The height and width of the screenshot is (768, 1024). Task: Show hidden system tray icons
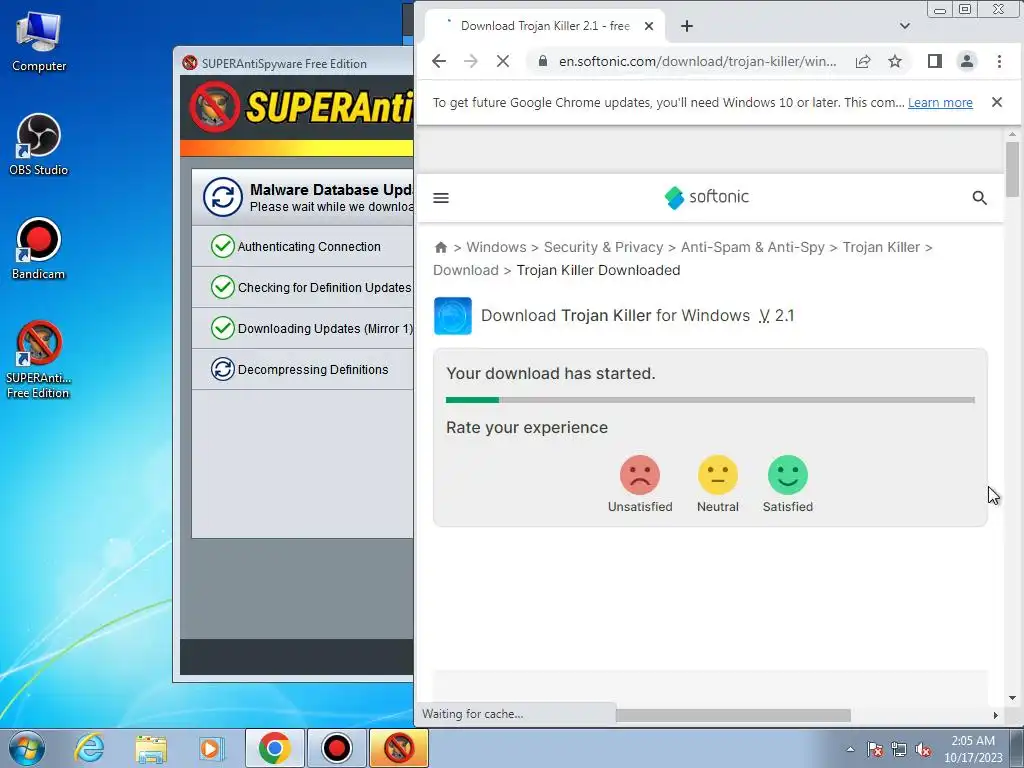point(850,749)
